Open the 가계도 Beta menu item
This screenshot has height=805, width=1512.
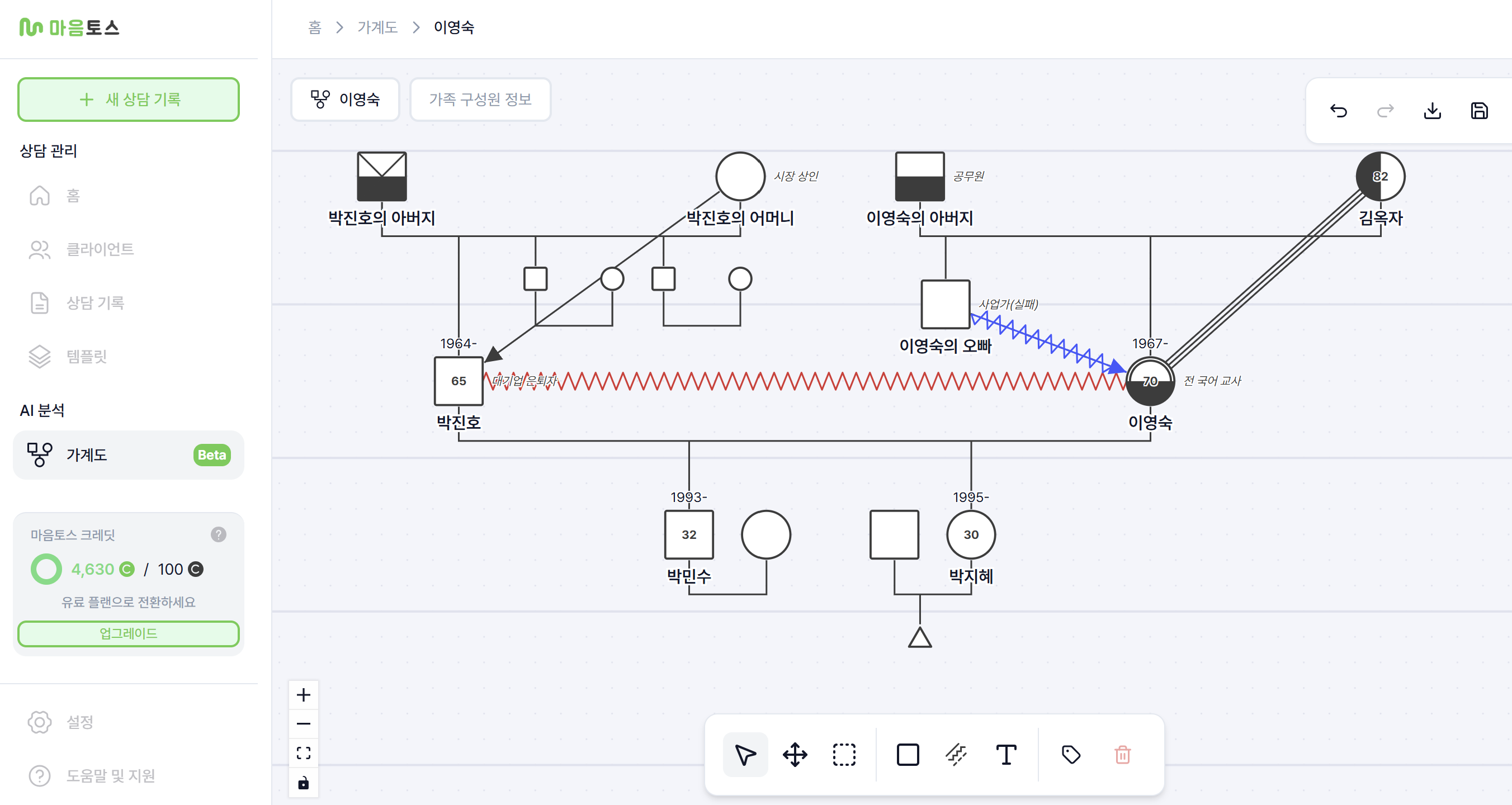tap(128, 454)
